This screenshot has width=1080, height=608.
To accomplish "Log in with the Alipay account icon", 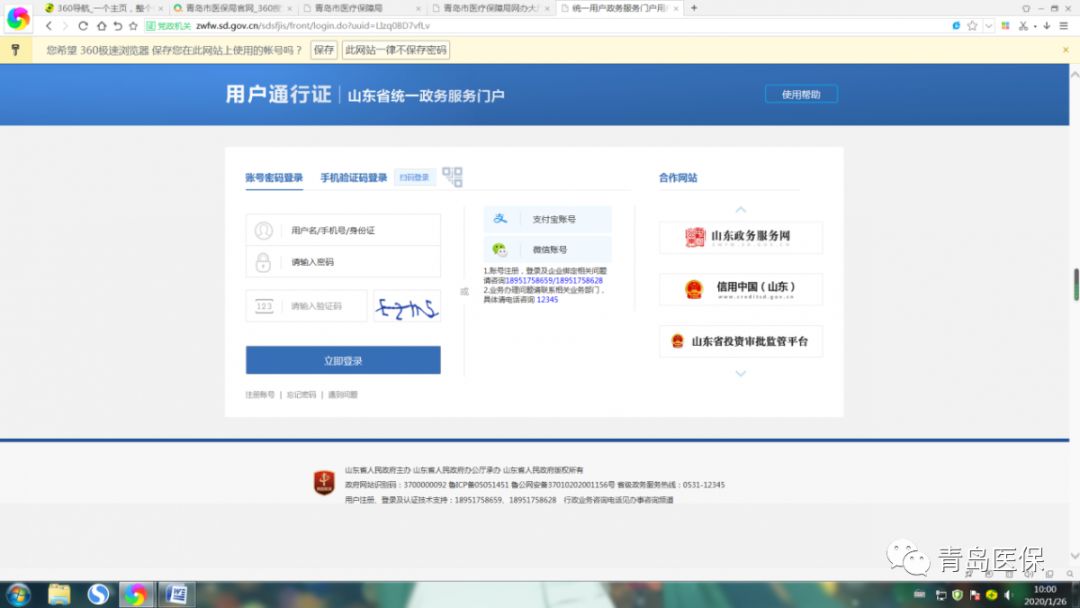I will (548, 219).
